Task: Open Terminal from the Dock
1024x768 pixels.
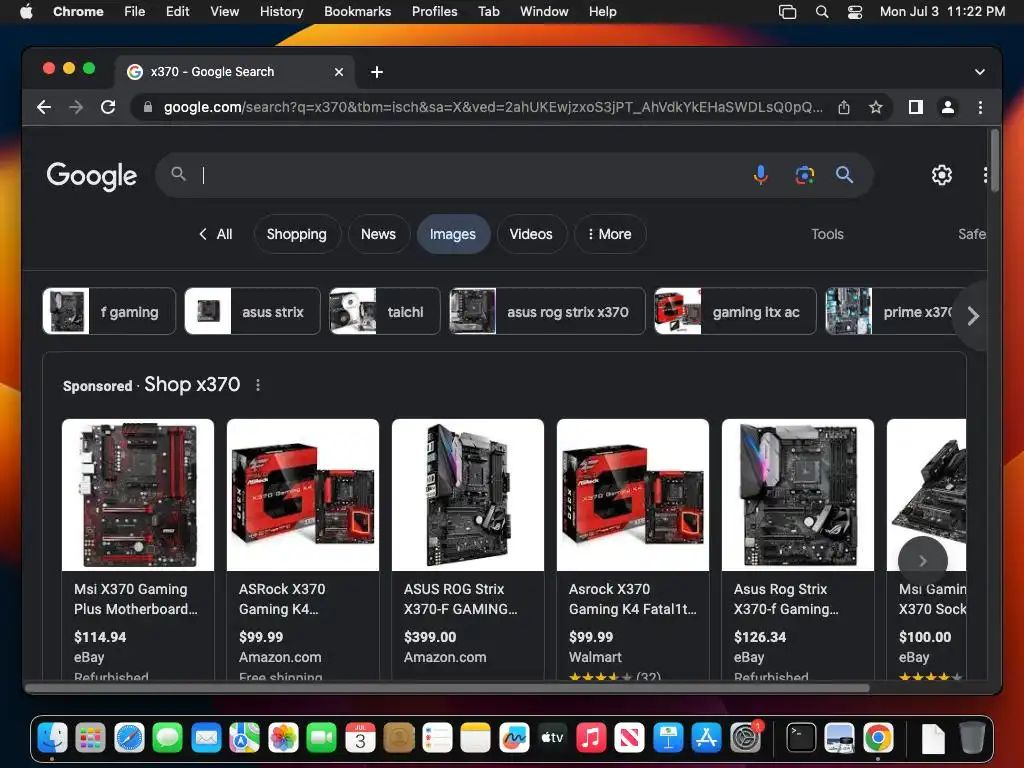Action: click(801, 738)
